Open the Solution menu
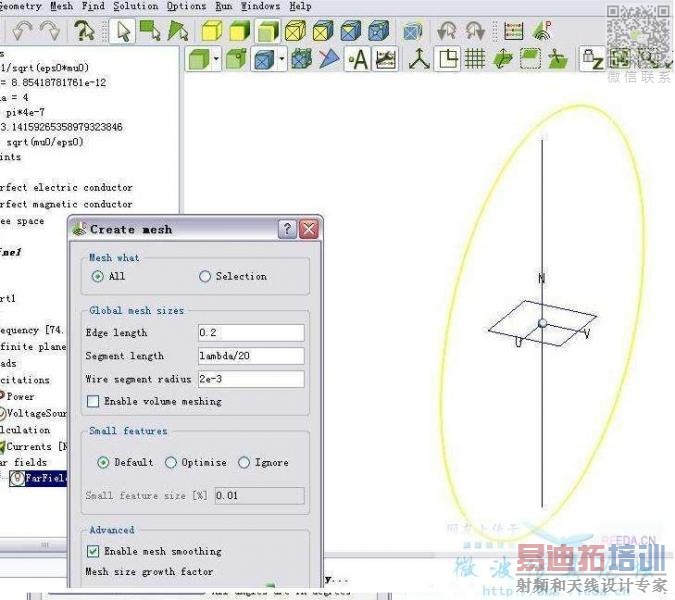675x600 pixels. point(136,6)
